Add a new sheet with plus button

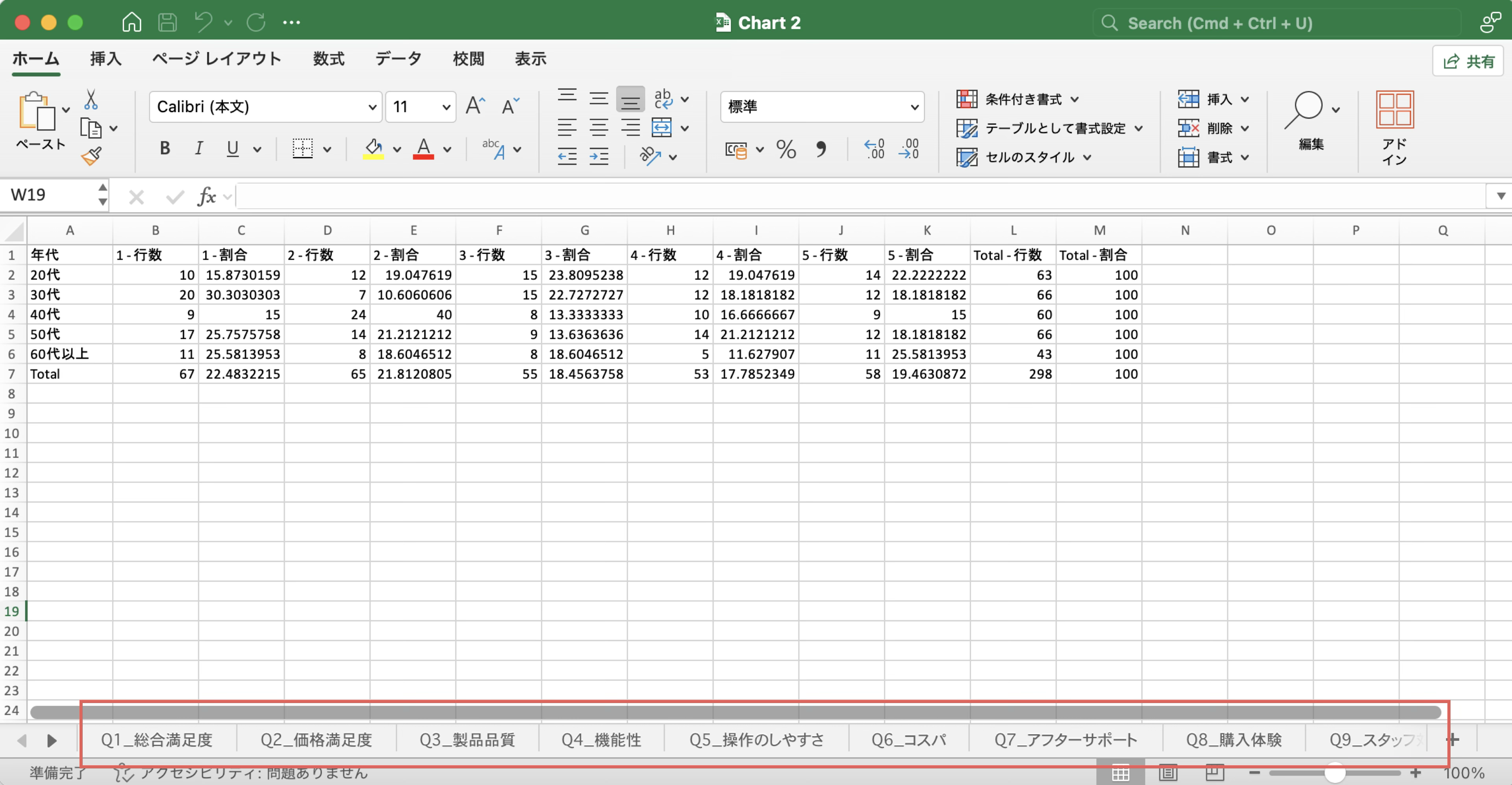click(x=1453, y=740)
